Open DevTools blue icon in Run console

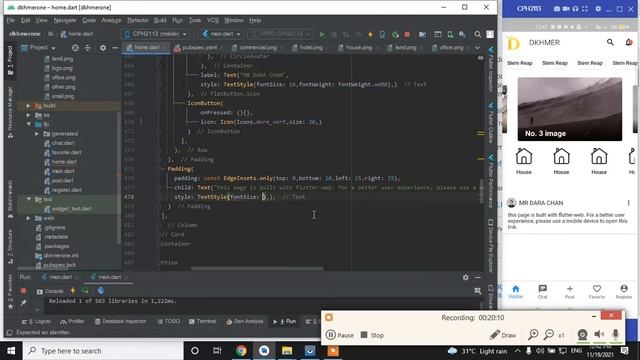[101, 291]
